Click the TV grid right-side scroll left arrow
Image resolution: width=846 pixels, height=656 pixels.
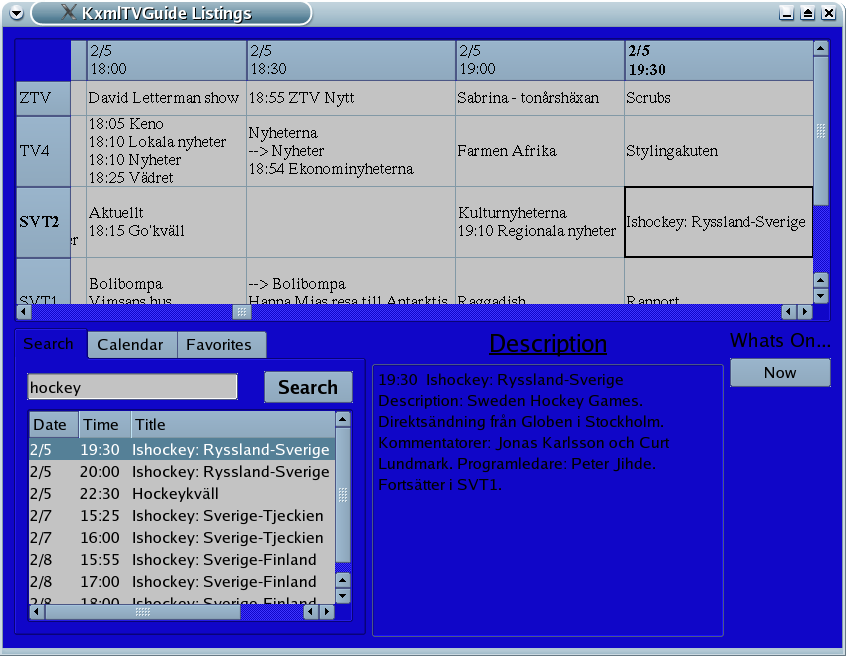pyautogui.click(x=789, y=311)
